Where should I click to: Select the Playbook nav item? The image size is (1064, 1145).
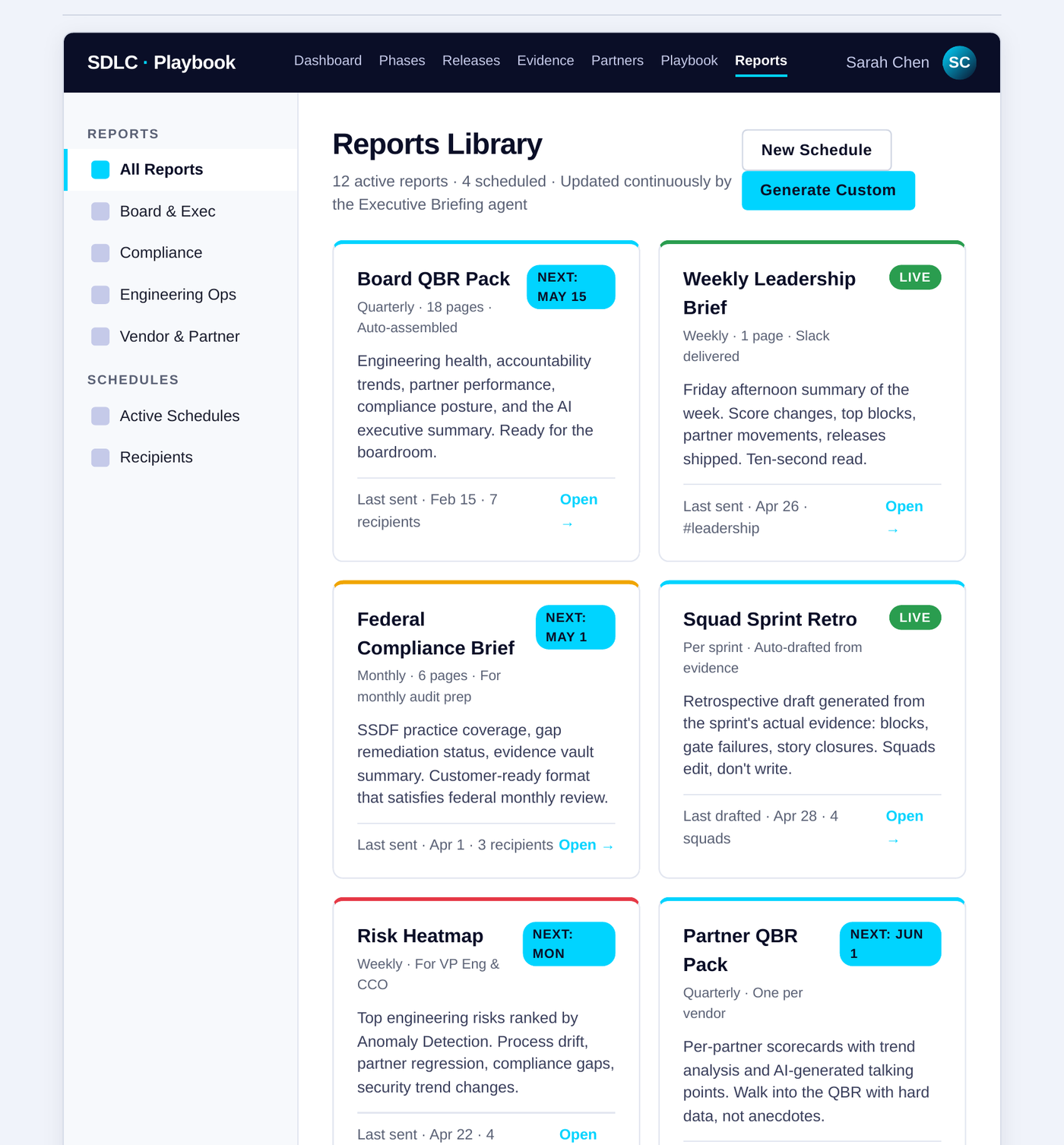(x=689, y=61)
